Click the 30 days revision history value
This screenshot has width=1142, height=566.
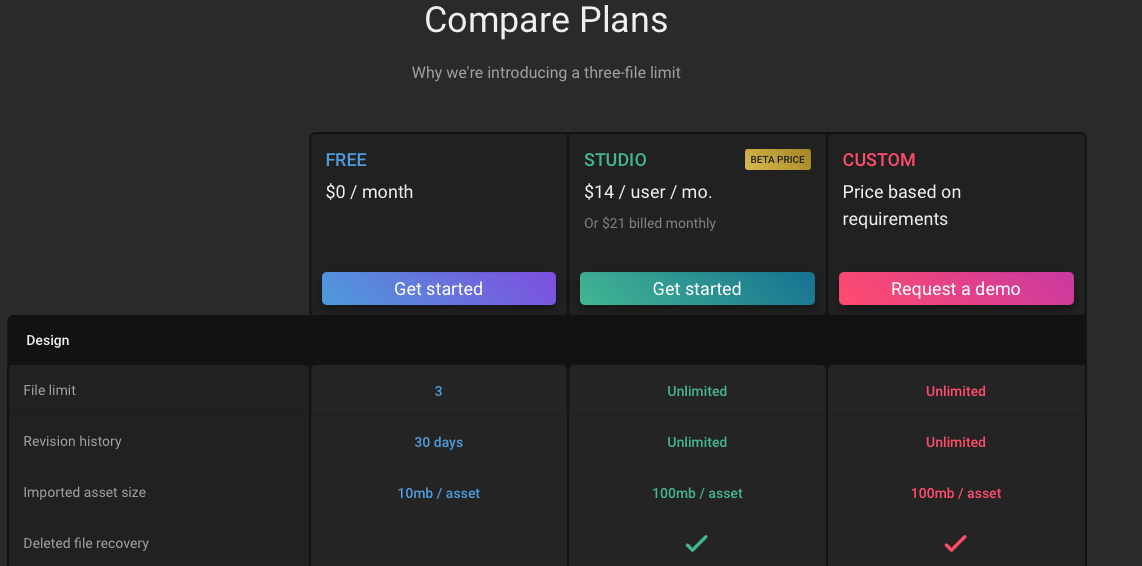438,442
